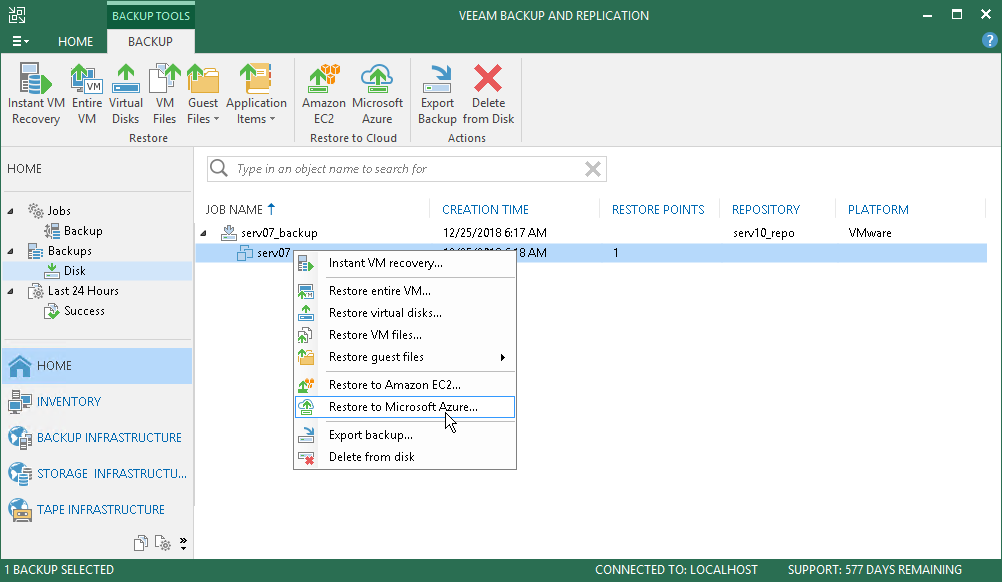This screenshot has width=1002, height=582.
Task: Choose Restore VM files menu item
Action: tap(405, 335)
